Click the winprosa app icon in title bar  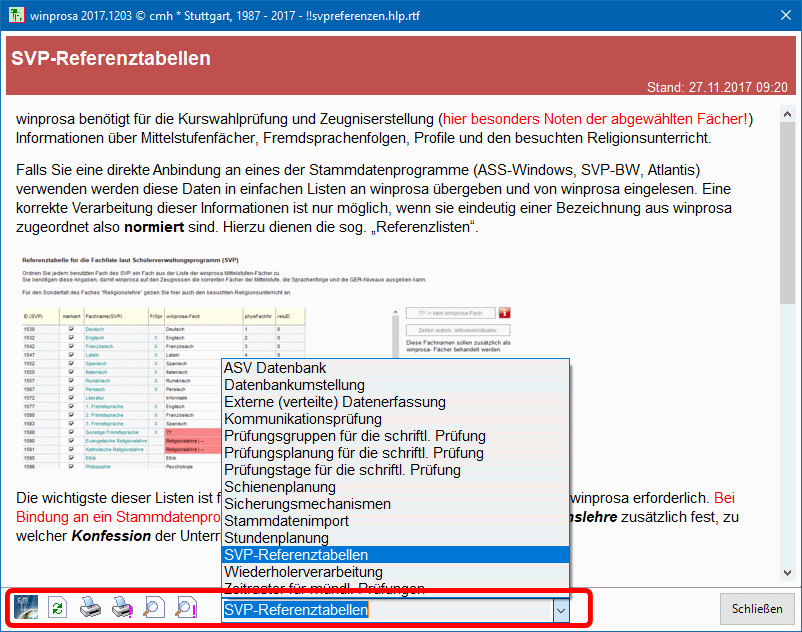tap(13, 17)
